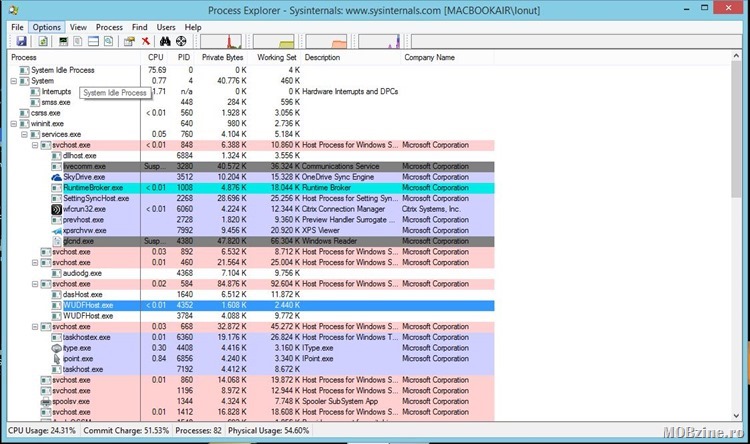The image size is (750, 444).
Task: Sort by Description column header
Action: (x=351, y=57)
